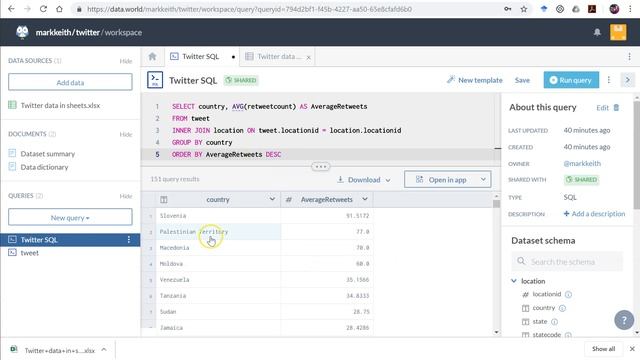Select the Slovenia result cell
640x360 pixels.
tap(218, 216)
